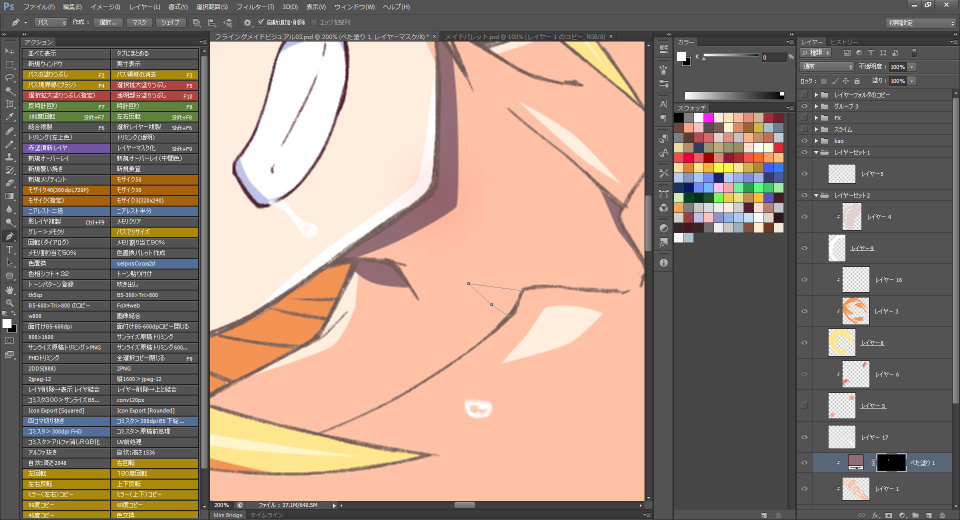Select the Path Selection tool
The image size is (960, 520).
click(x=9, y=263)
